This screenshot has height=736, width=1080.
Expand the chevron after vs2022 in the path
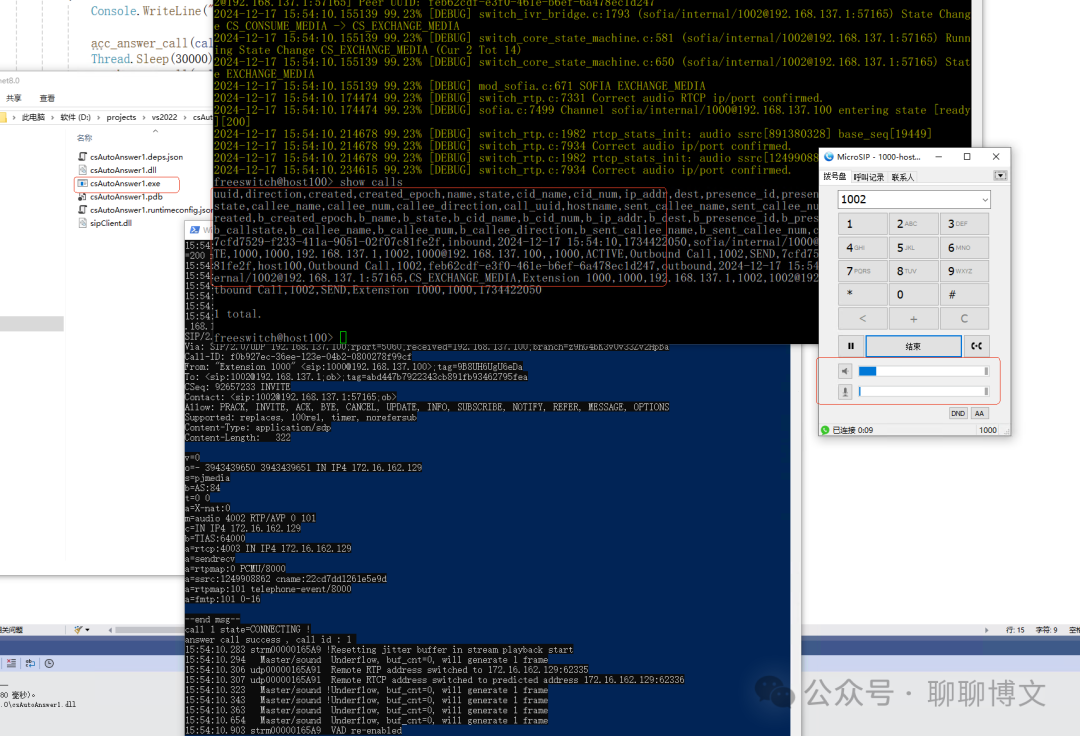pos(185,118)
